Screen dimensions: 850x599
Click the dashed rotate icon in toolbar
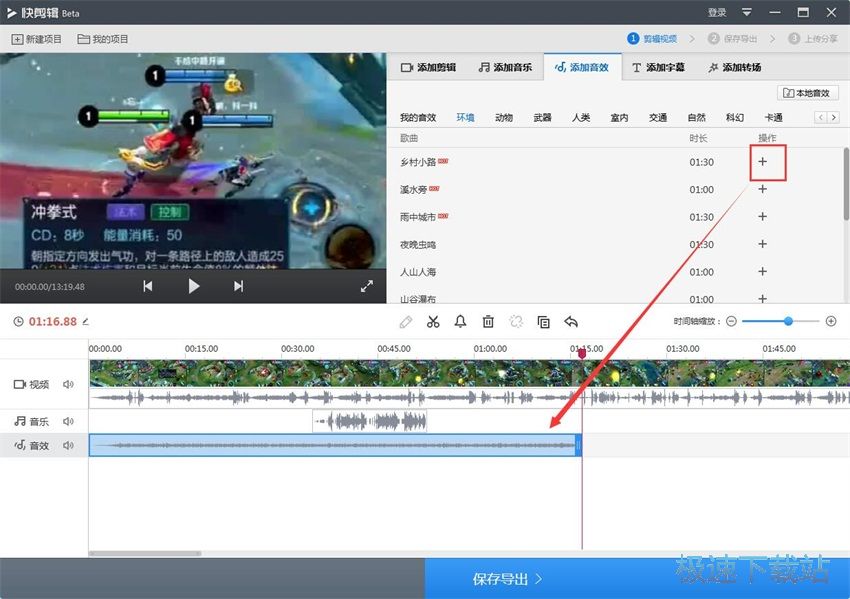click(516, 322)
